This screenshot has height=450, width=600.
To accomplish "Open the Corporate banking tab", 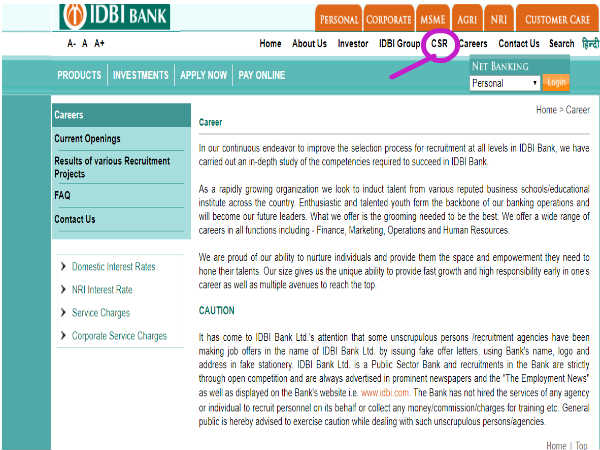I will (x=389, y=19).
